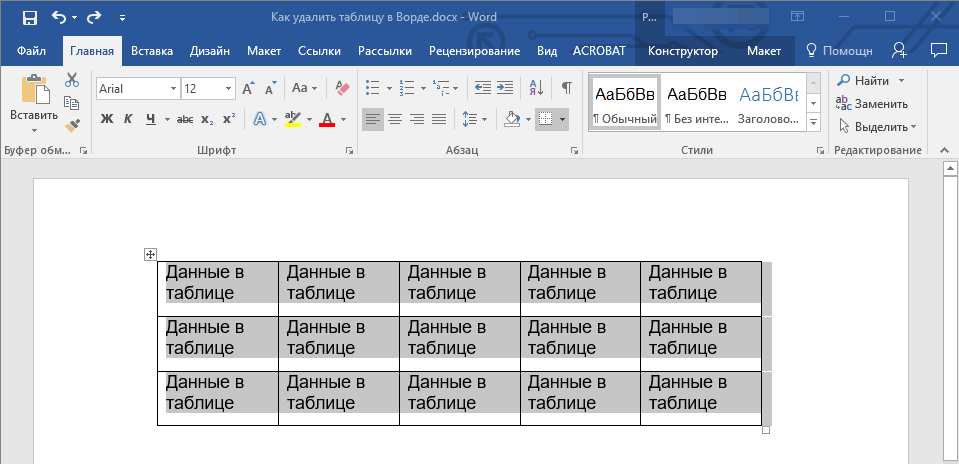Click the Вставить paste button
959x464 pixels.
(x=34, y=104)
